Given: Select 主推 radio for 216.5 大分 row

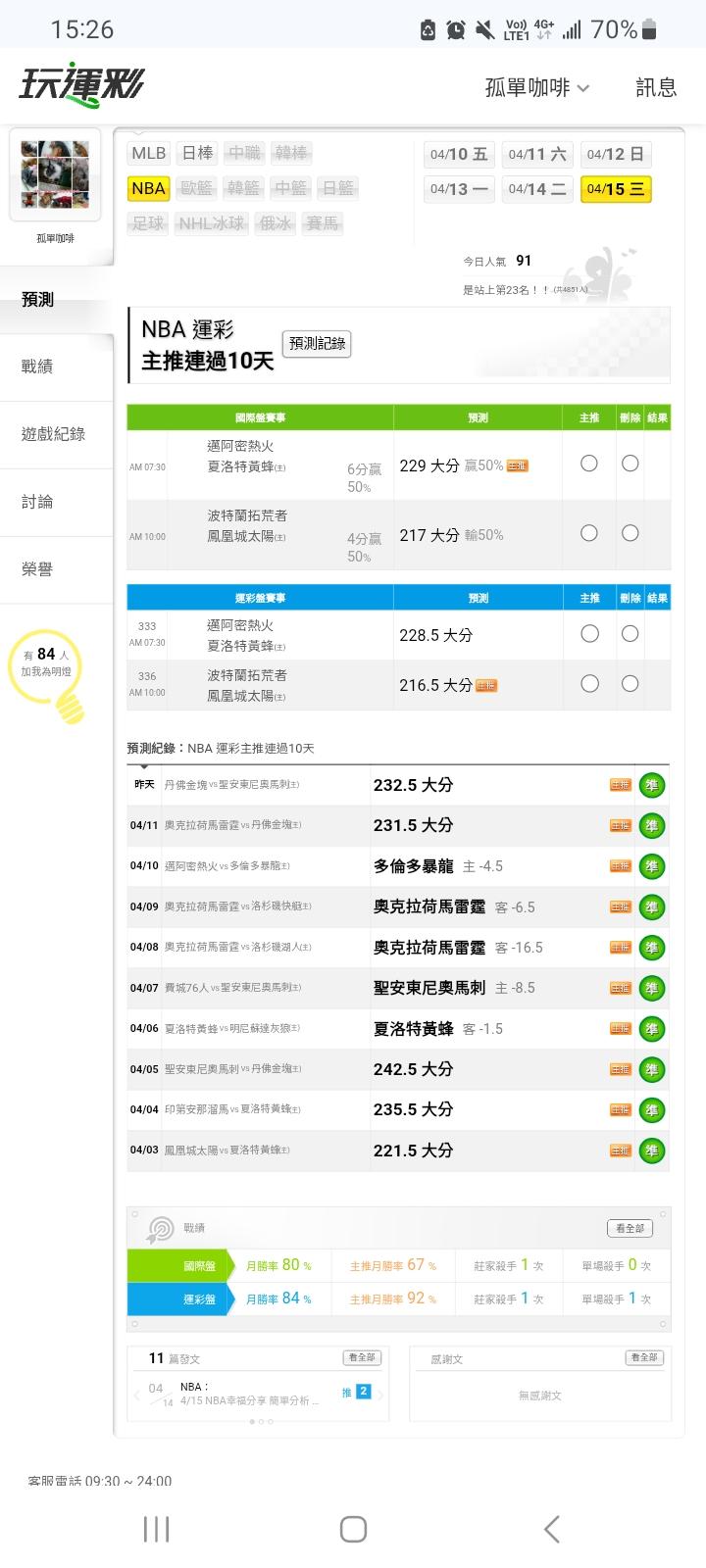Looking at the screenshot, I should tap(589, 684).
